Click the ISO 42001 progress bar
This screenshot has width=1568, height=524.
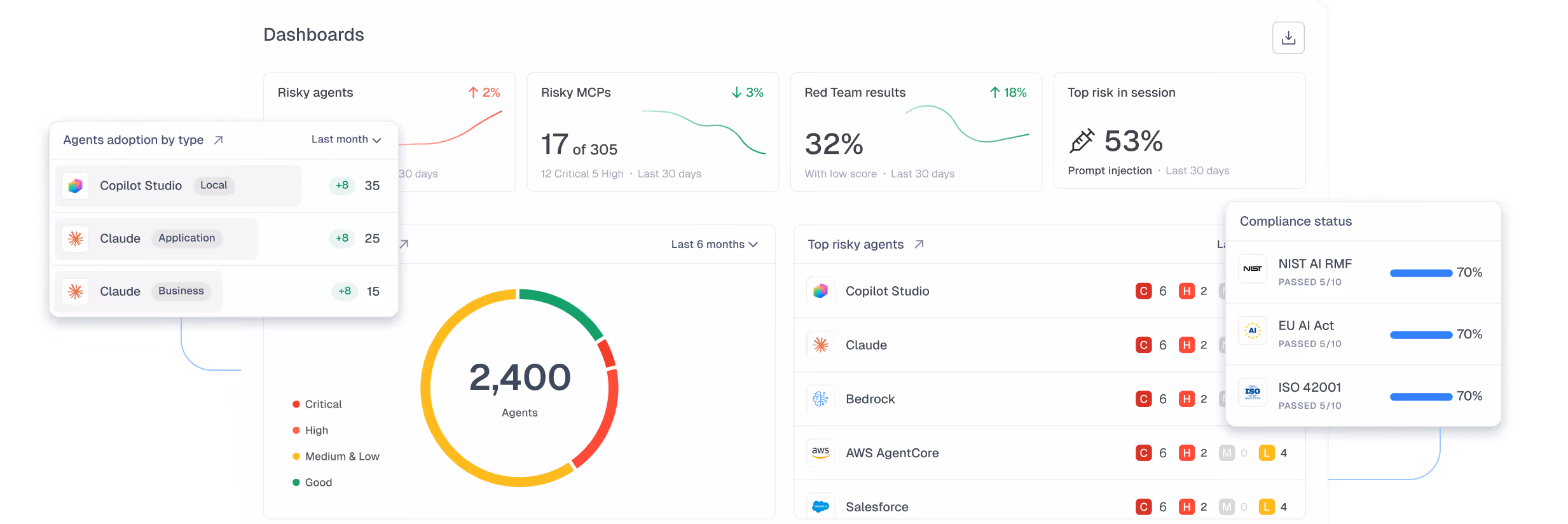pos(1421,396)
